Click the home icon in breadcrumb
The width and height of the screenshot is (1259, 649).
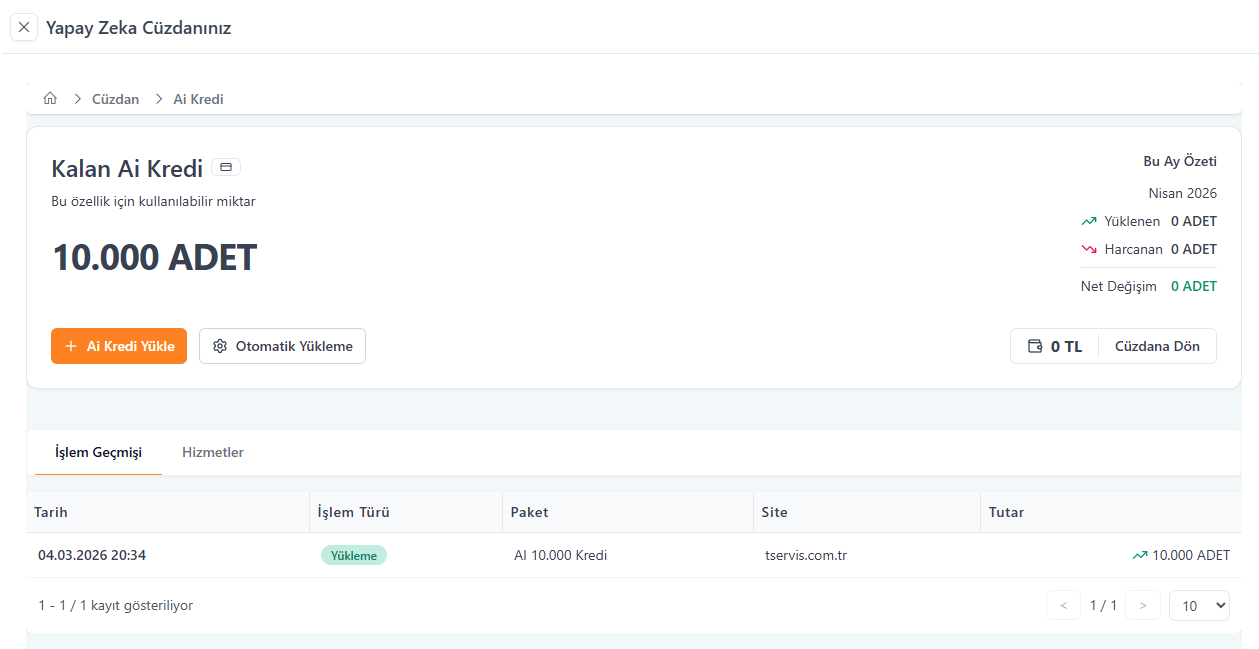click(50, 99)
